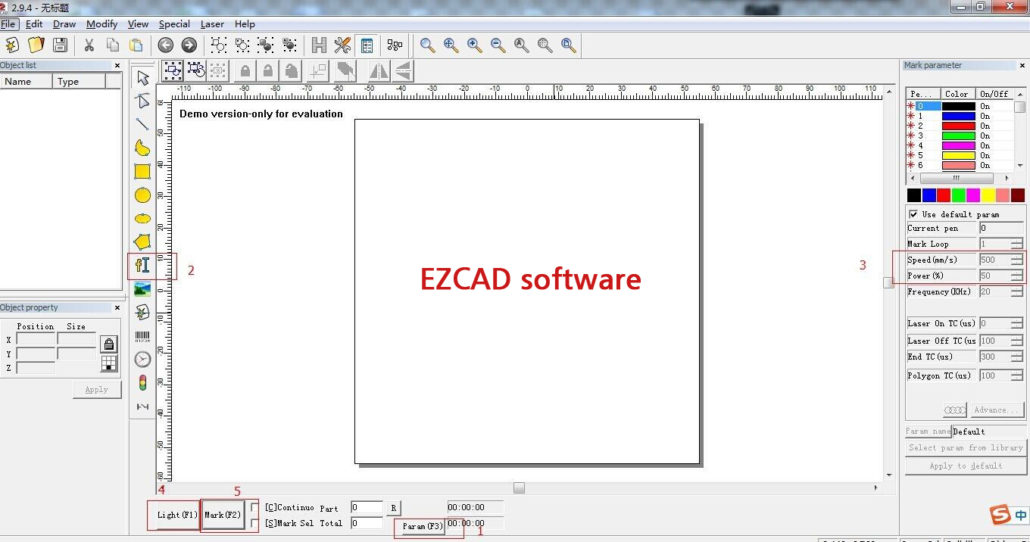This screenshot has width=1030, height=542.
Task: Select the Barcode tool icon
Action: (x=143, y=336)
